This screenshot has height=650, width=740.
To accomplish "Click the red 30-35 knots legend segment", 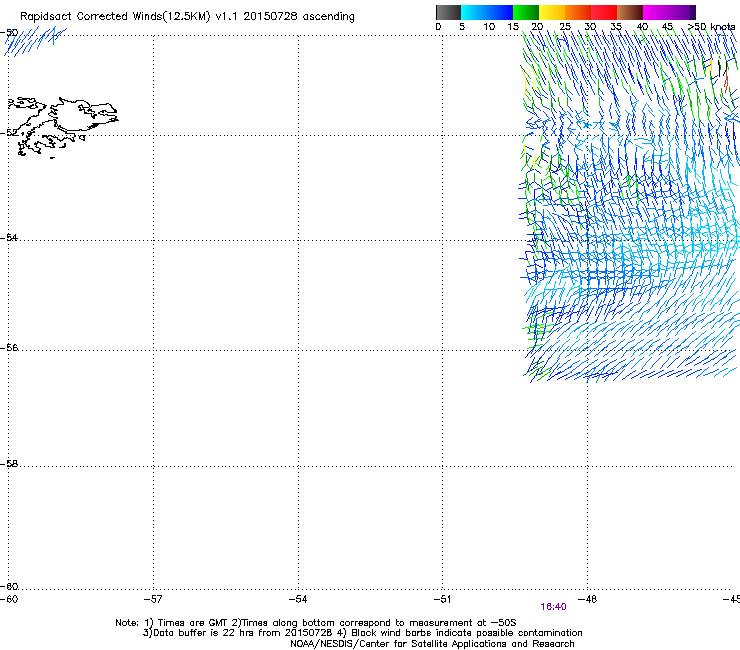I will [604, 12].
